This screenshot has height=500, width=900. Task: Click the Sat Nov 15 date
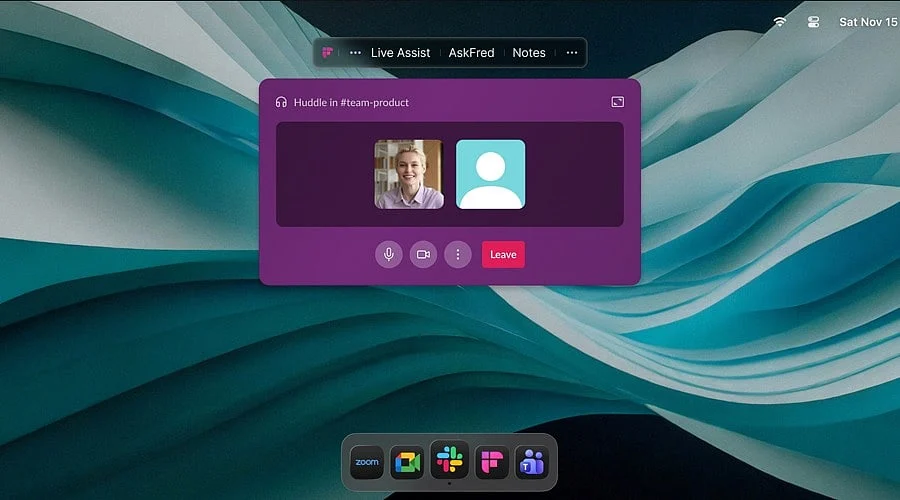click(868, 22)
